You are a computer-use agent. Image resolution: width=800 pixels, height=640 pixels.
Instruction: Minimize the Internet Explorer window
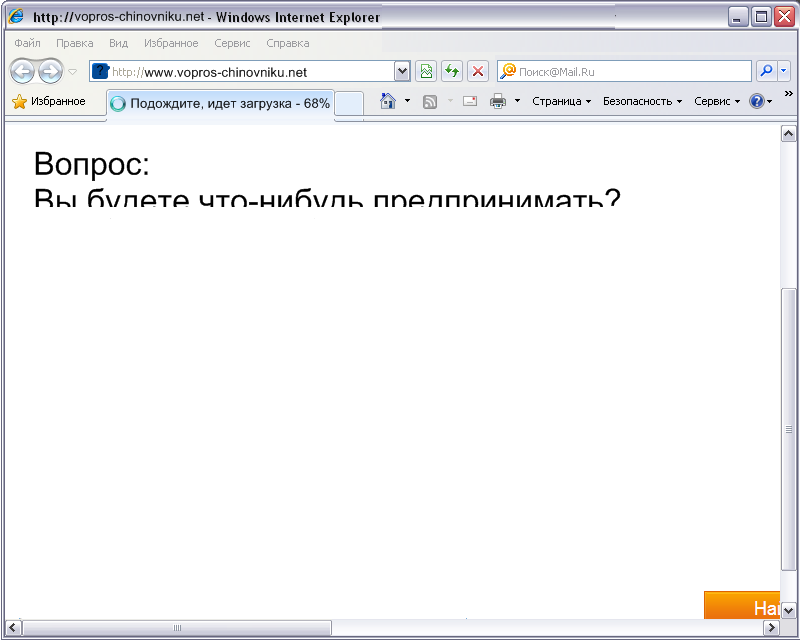(737, 17)
